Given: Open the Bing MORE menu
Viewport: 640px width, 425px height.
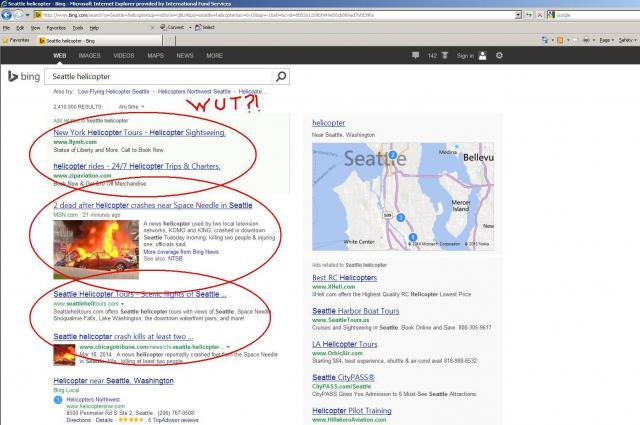Looking at the screenshot, I should pyautogui.click(x=214, y=56).
